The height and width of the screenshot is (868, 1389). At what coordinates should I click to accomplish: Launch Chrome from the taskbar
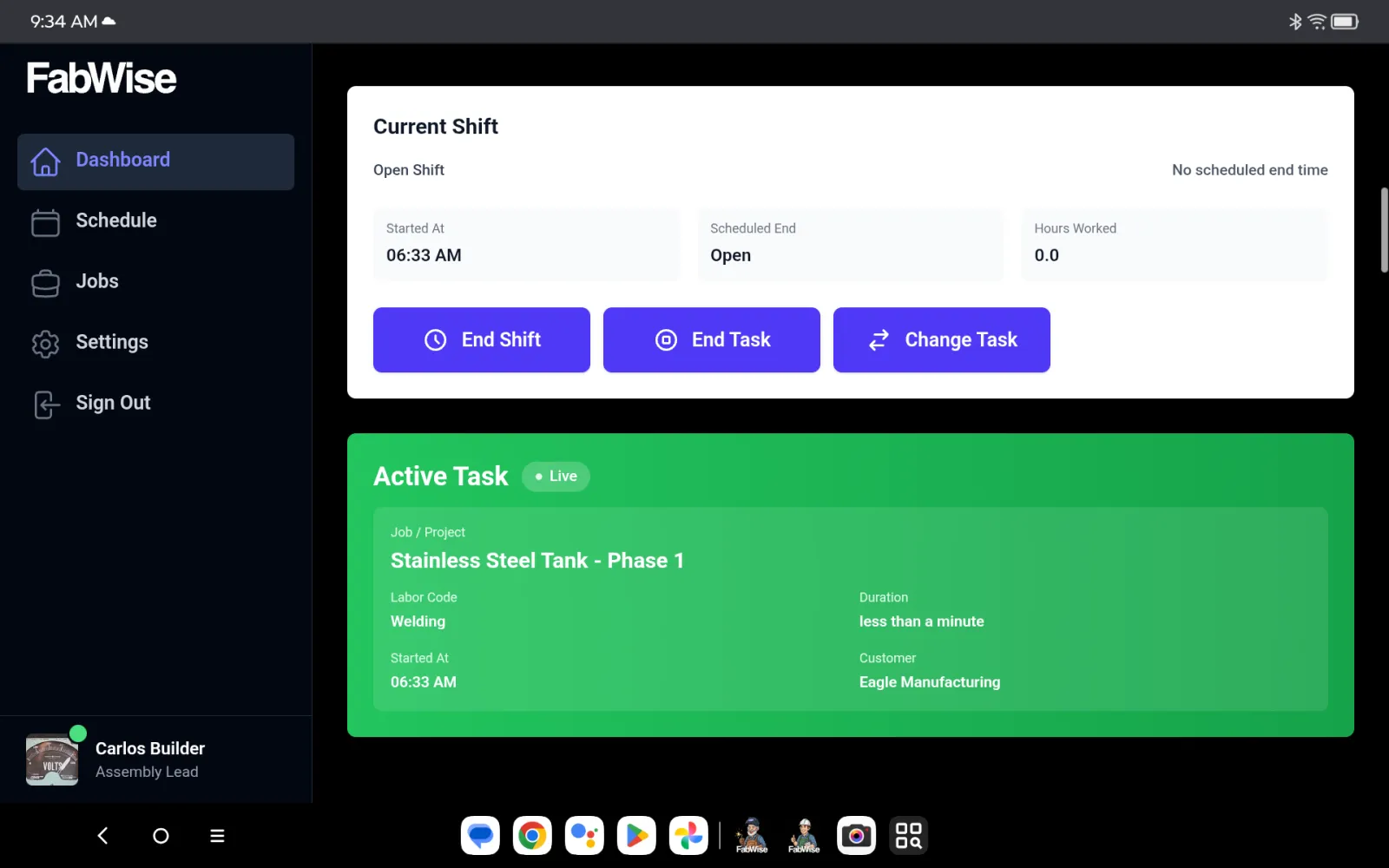point(532,836)
